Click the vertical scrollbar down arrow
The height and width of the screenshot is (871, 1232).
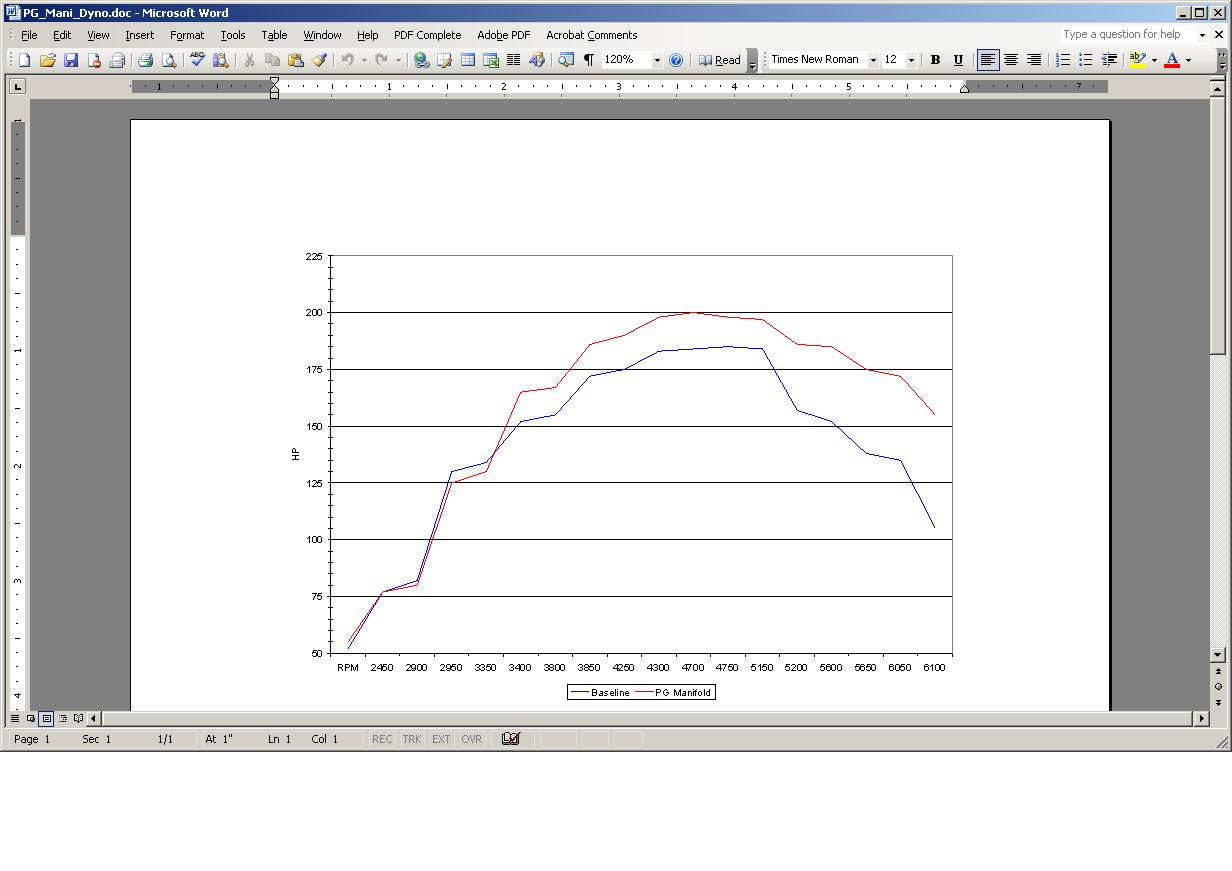coord(1218,655)
